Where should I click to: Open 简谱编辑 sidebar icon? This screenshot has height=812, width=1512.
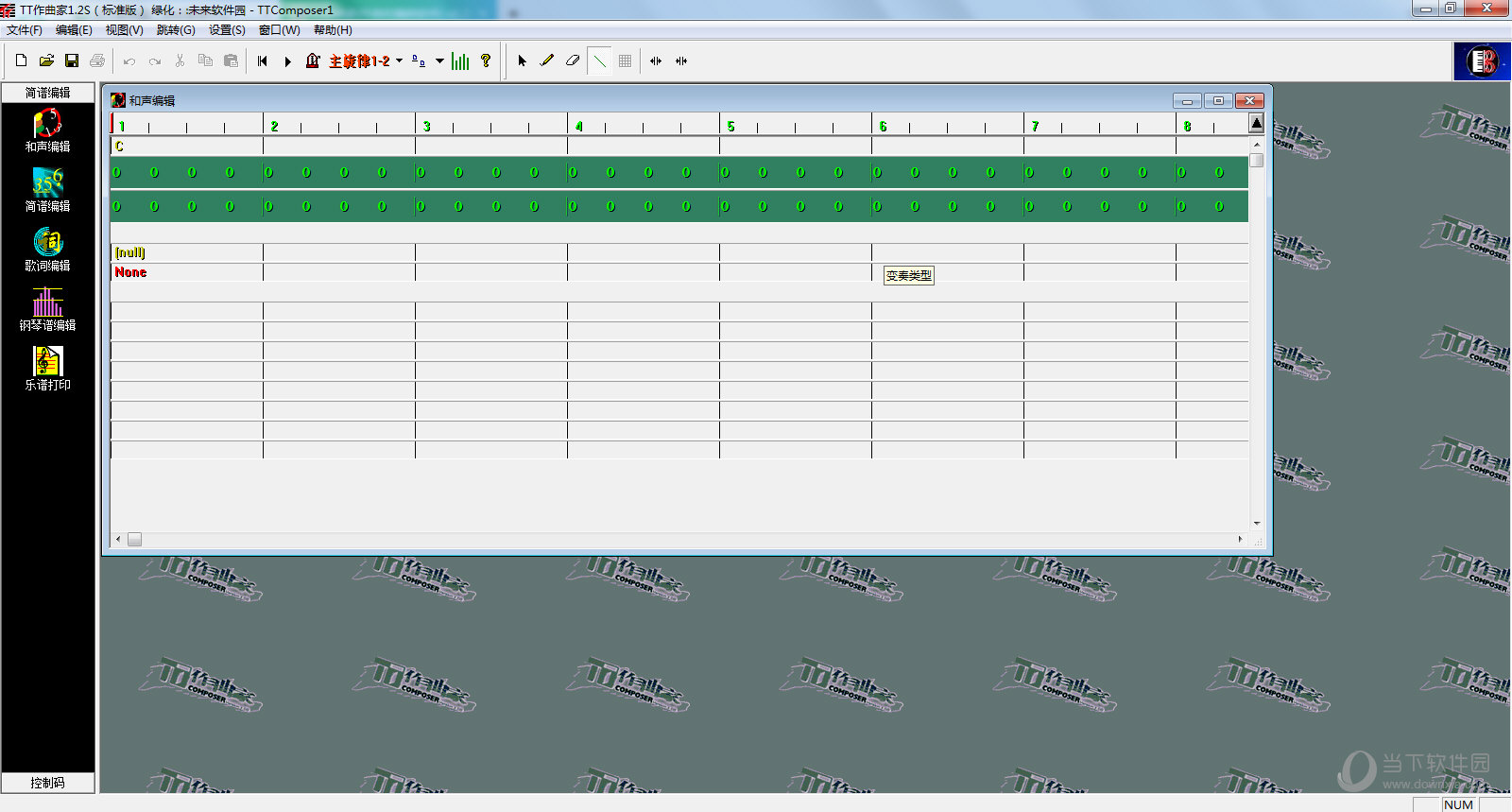(47, 190)
